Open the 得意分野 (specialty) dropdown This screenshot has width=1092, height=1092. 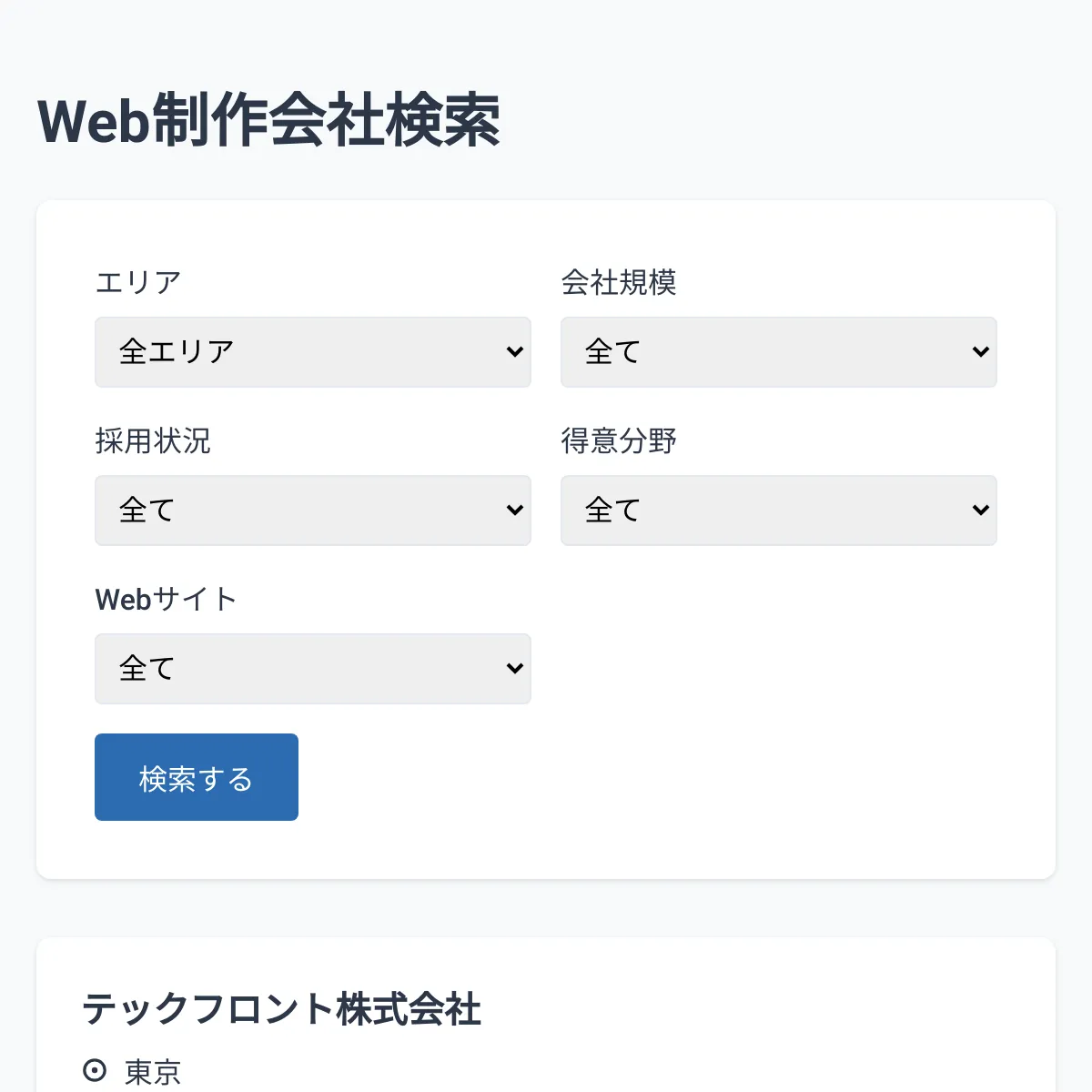pyautogui.click(x=779, y=511)
